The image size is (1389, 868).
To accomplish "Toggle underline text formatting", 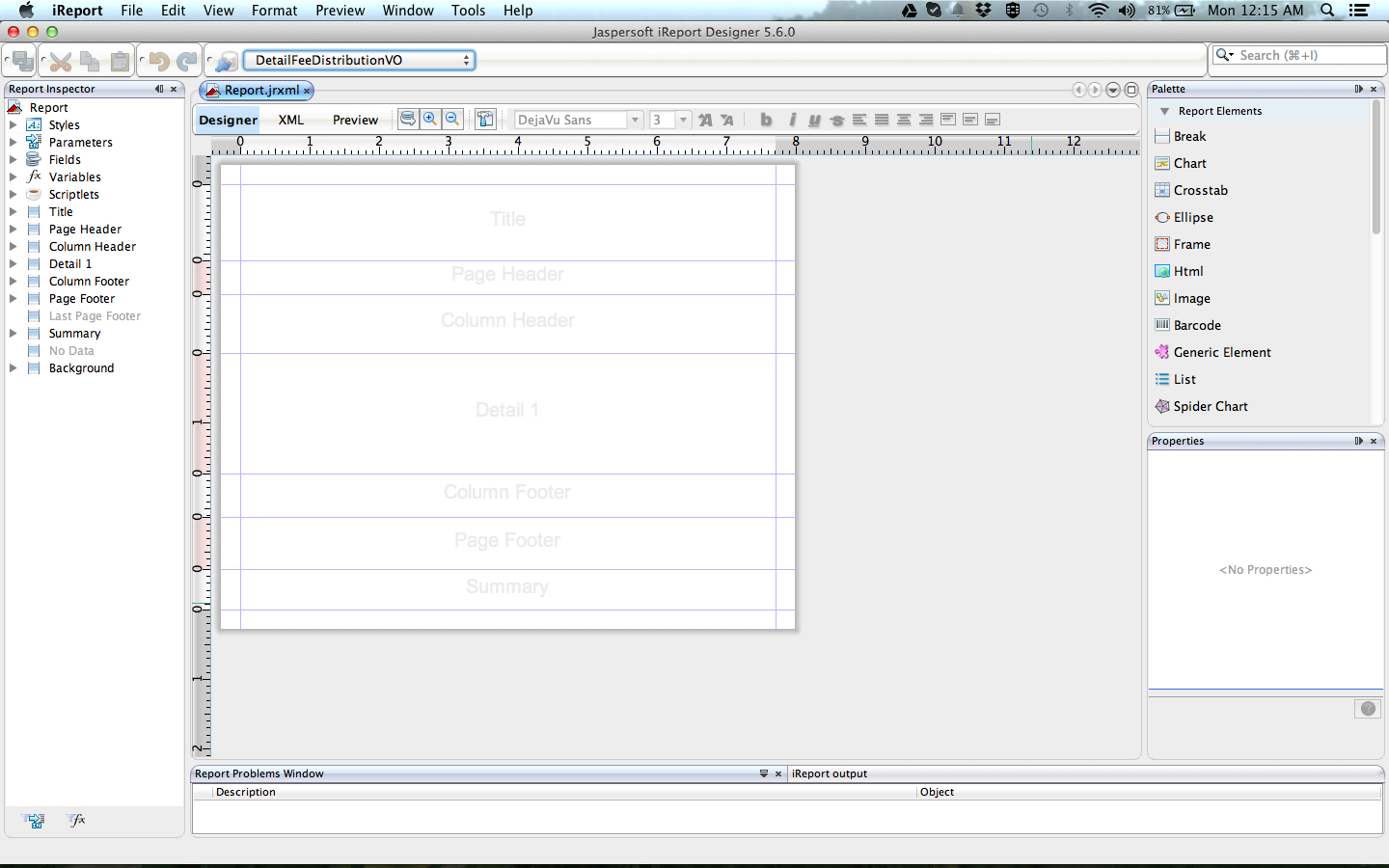I will pyautogui.click(x=814, y=120).
